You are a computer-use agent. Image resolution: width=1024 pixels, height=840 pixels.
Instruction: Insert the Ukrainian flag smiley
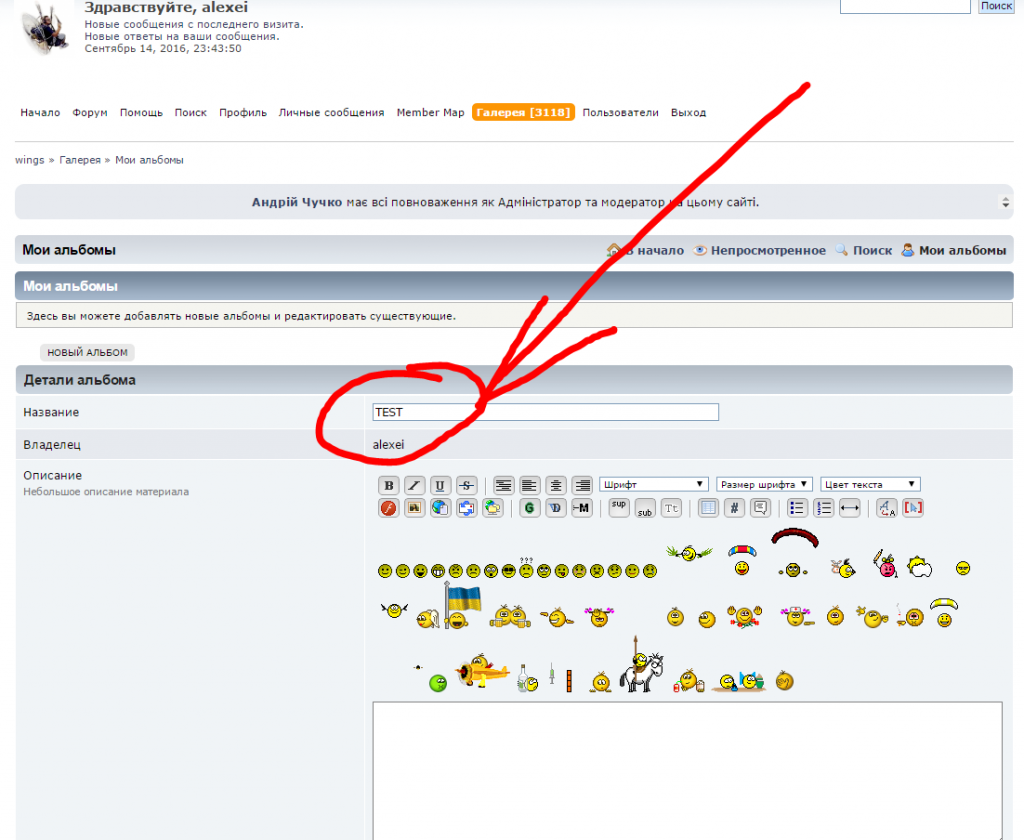click(461, 607)
